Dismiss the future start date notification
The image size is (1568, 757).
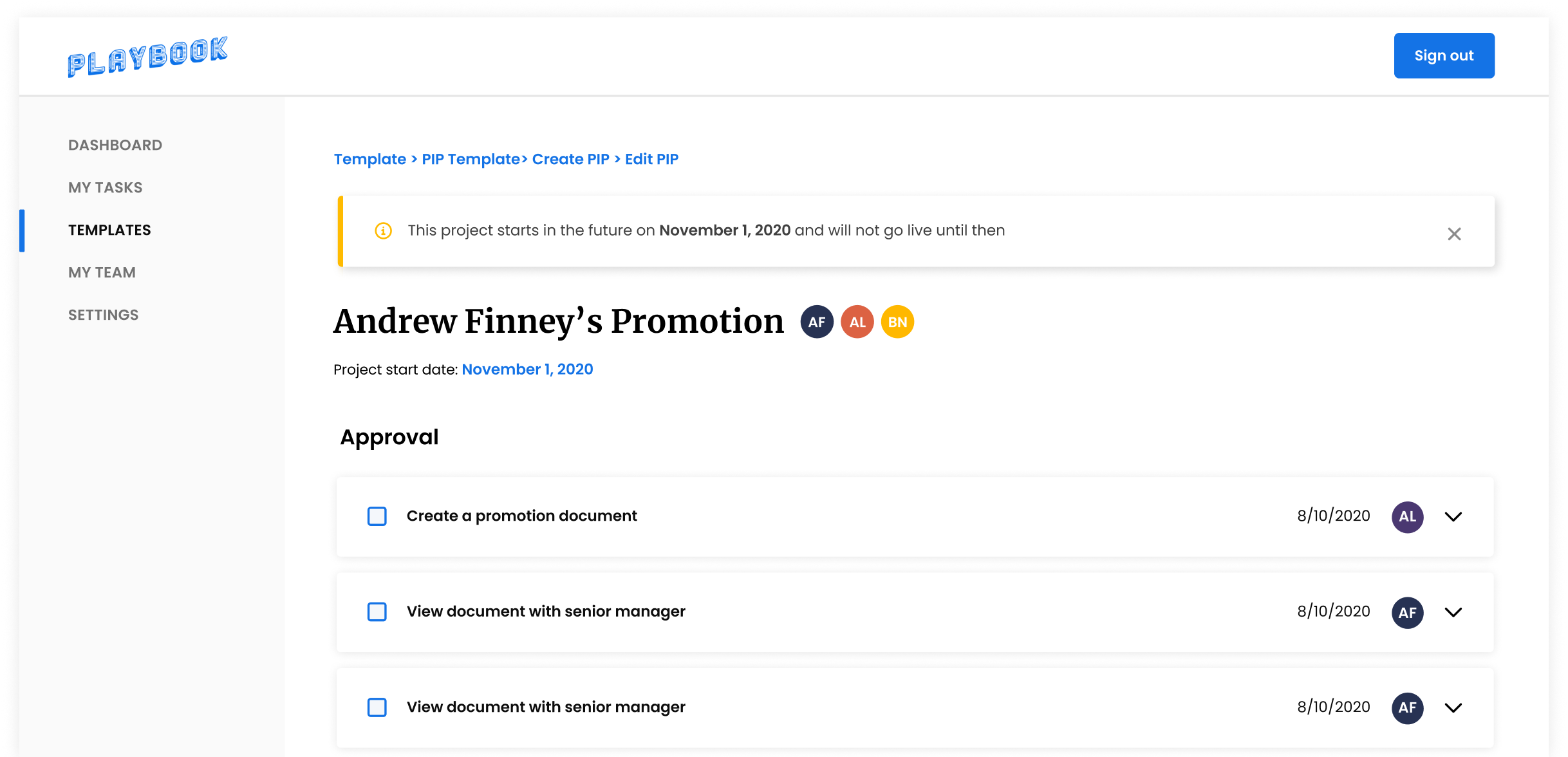(x=1454, y=234)
